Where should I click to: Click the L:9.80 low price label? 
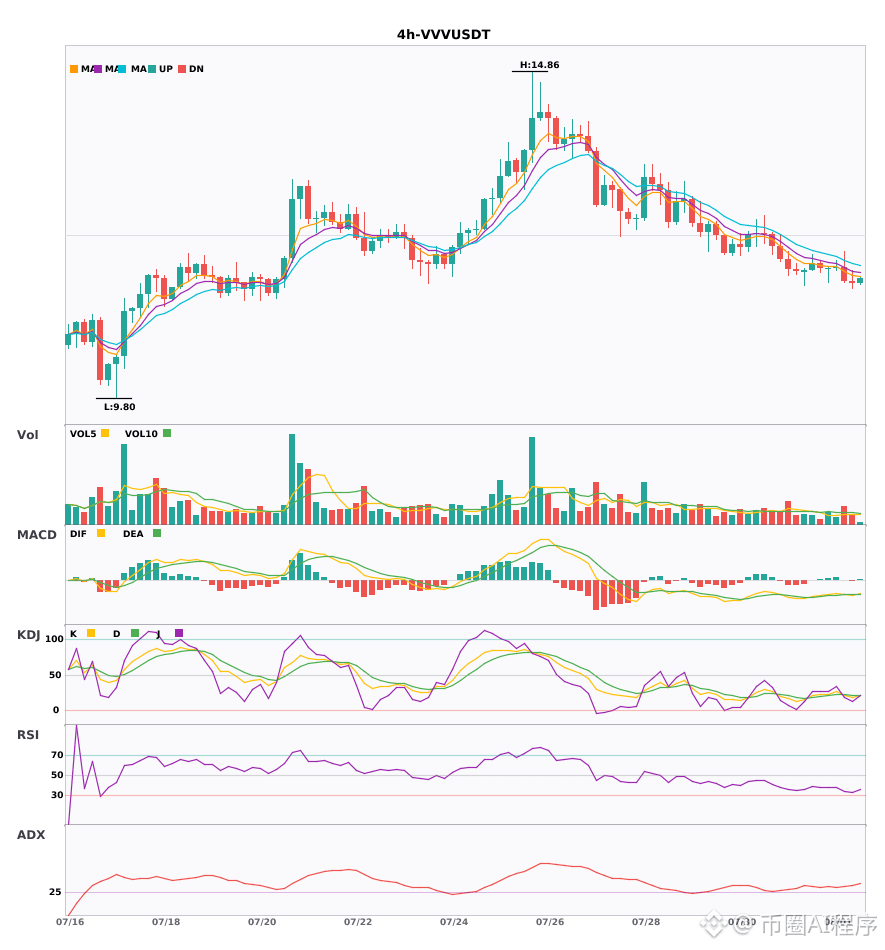click(119, 407)
